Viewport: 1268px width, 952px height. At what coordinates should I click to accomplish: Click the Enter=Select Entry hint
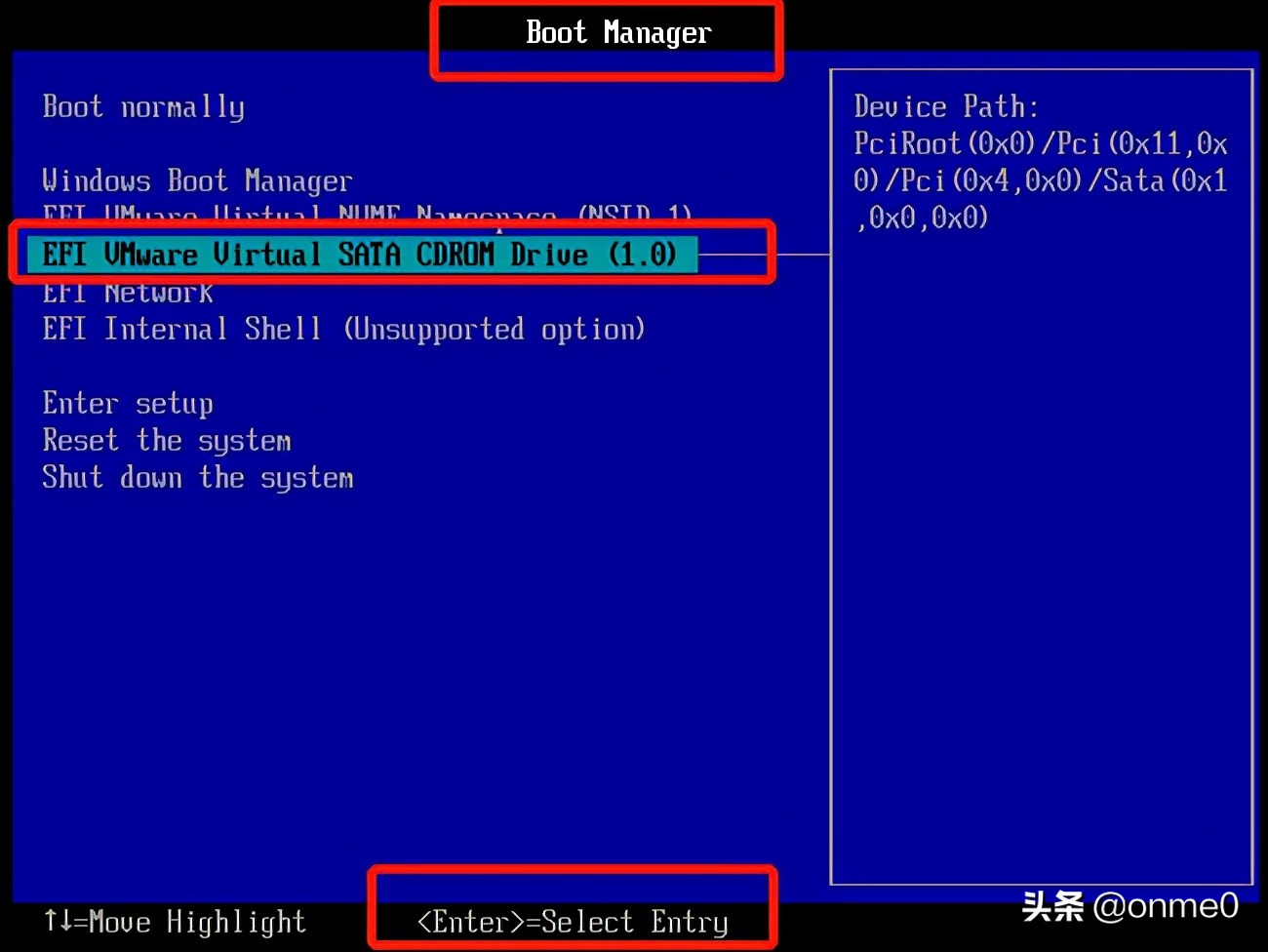point(571,922)
